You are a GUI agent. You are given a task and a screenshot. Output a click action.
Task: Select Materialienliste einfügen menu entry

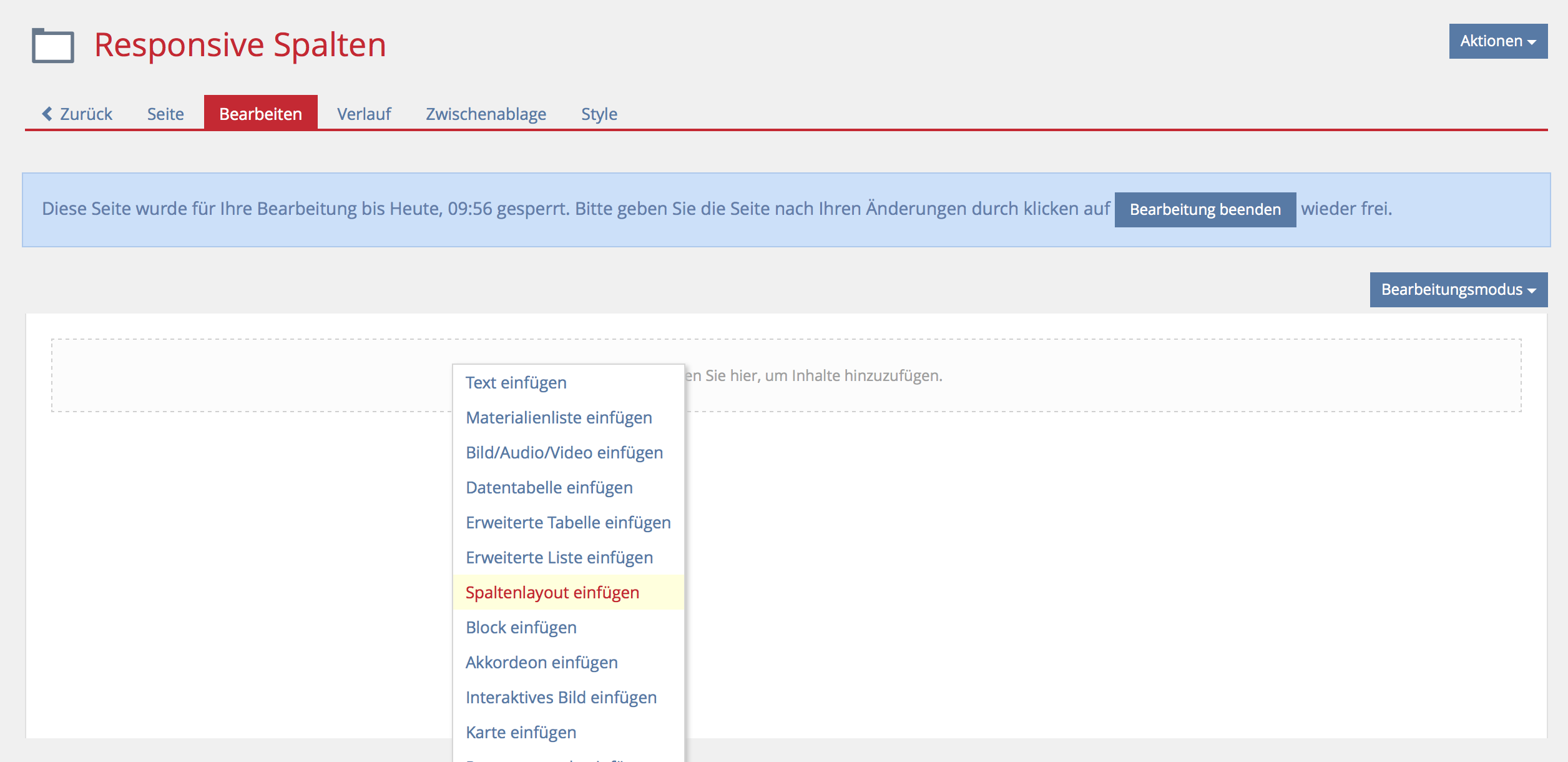point(559,417)
